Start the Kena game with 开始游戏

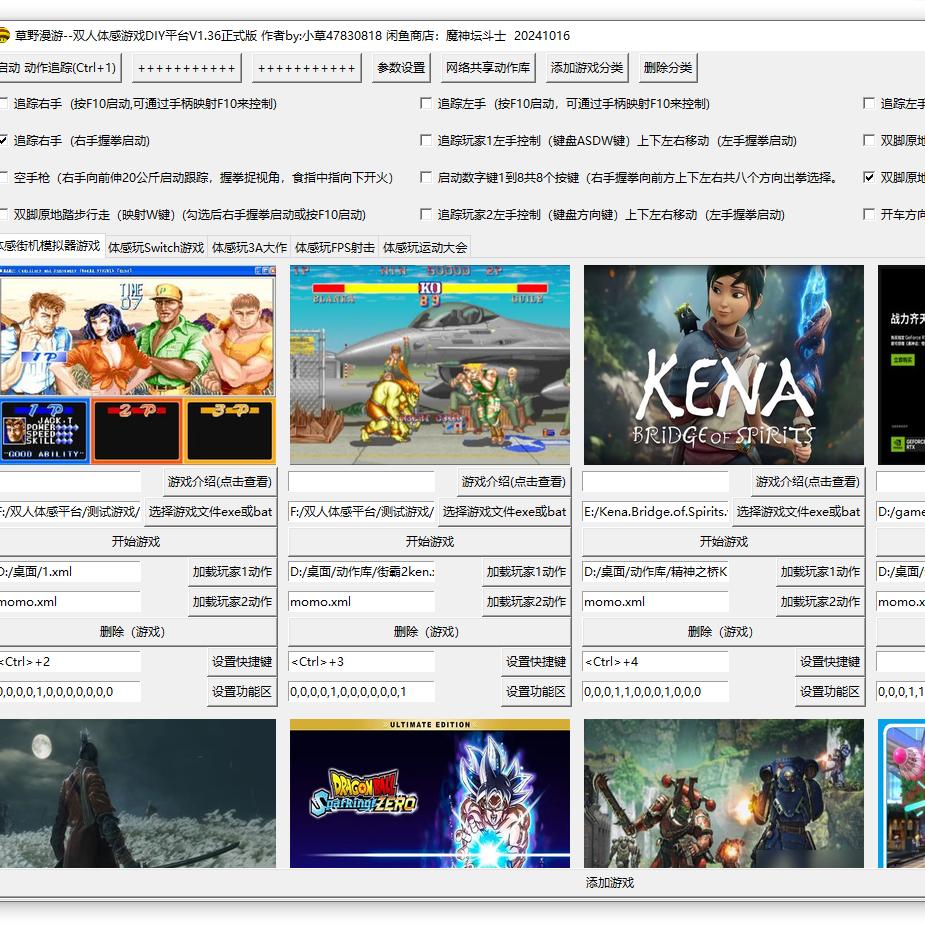pyautogui.click(x=724, y=541)
